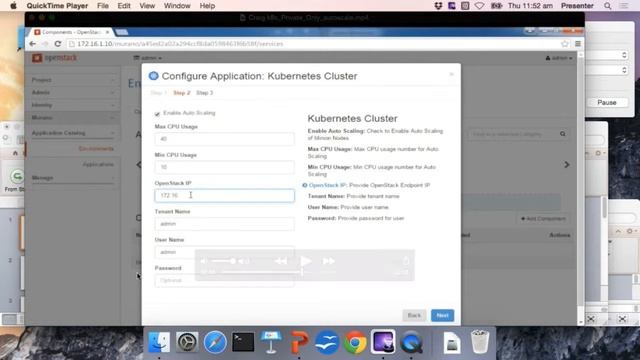Open the purple screen recorder app in Dock
Viewport: 640px width, 360px height.
pos(383,342)
